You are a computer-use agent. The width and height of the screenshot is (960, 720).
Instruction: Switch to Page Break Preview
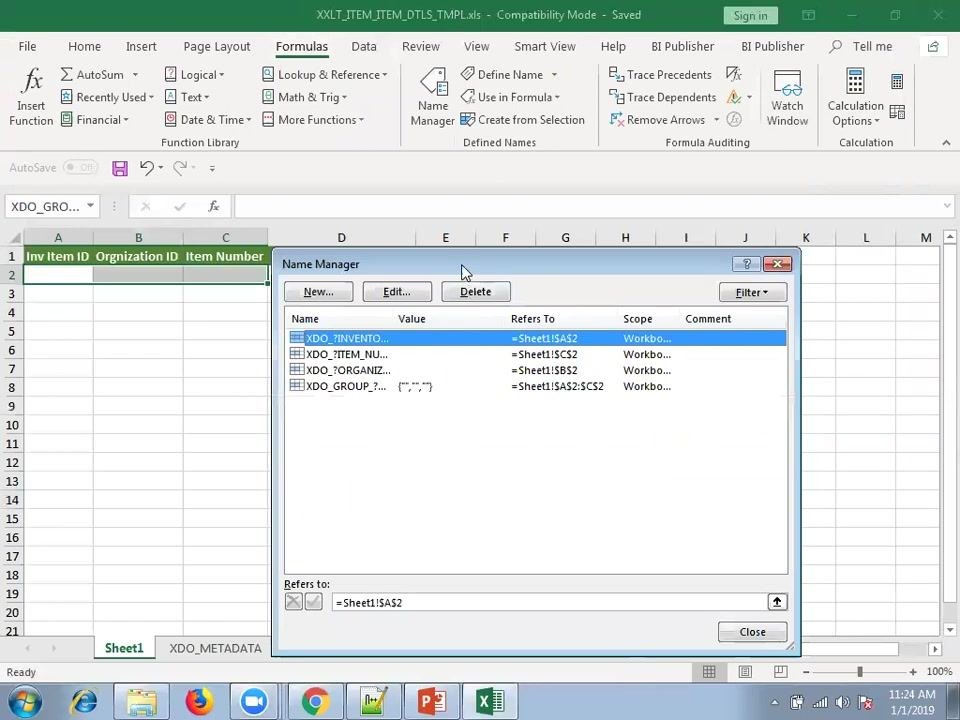tap(781, 672)
